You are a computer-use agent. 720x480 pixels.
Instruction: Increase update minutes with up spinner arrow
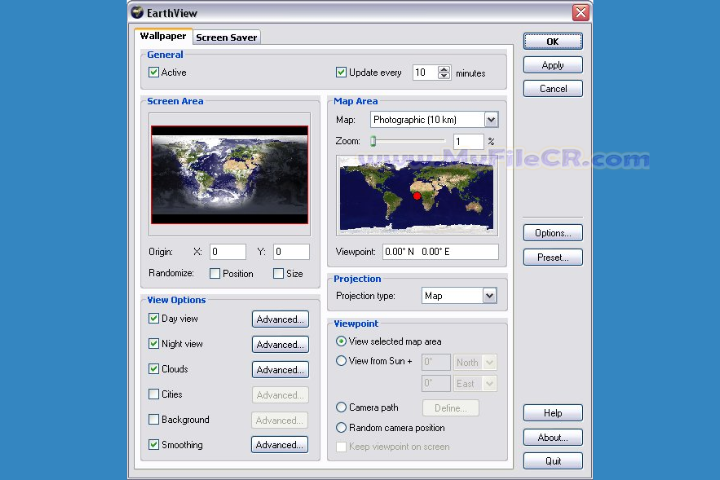pyautogui.click(x=444, y=69)
